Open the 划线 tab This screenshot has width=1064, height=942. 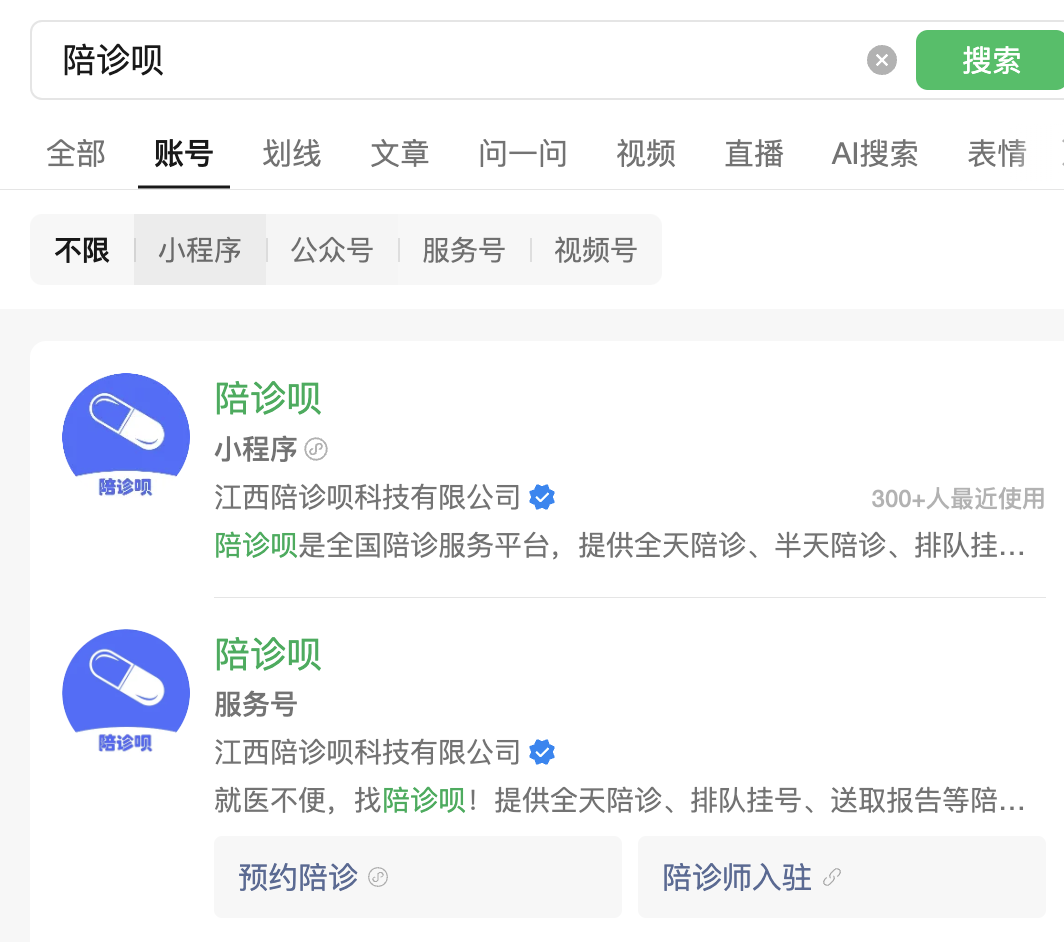(x=292, y=153)
